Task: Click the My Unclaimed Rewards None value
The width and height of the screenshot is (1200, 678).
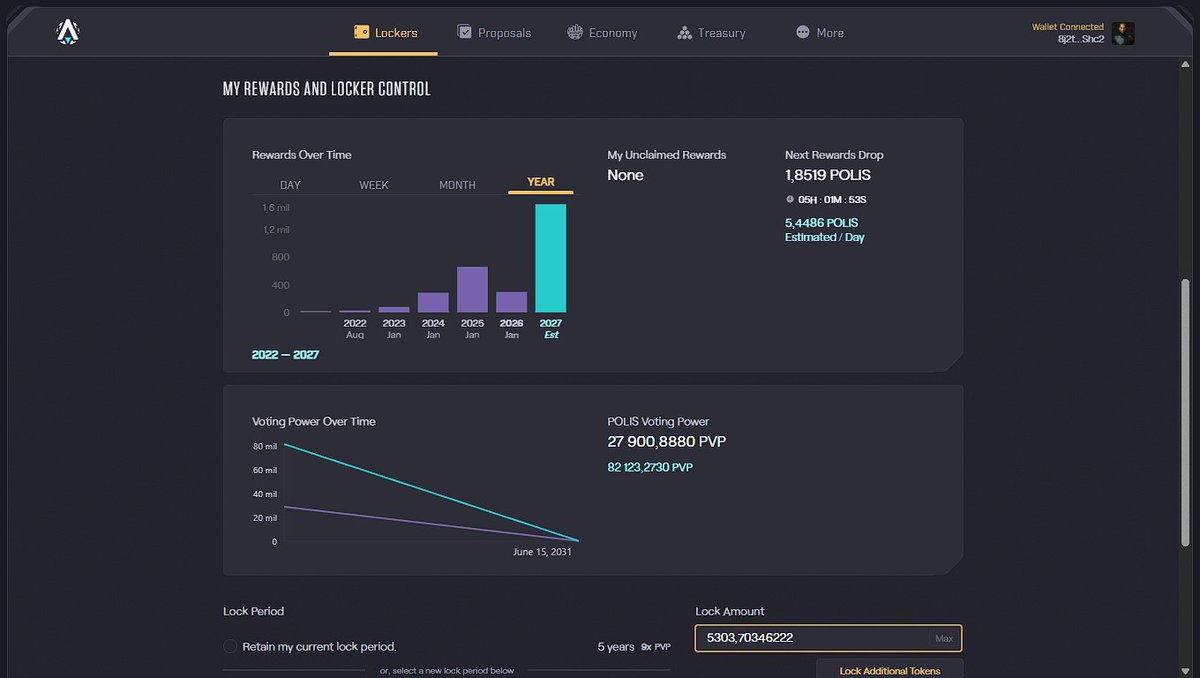Action: pos(625,175)
